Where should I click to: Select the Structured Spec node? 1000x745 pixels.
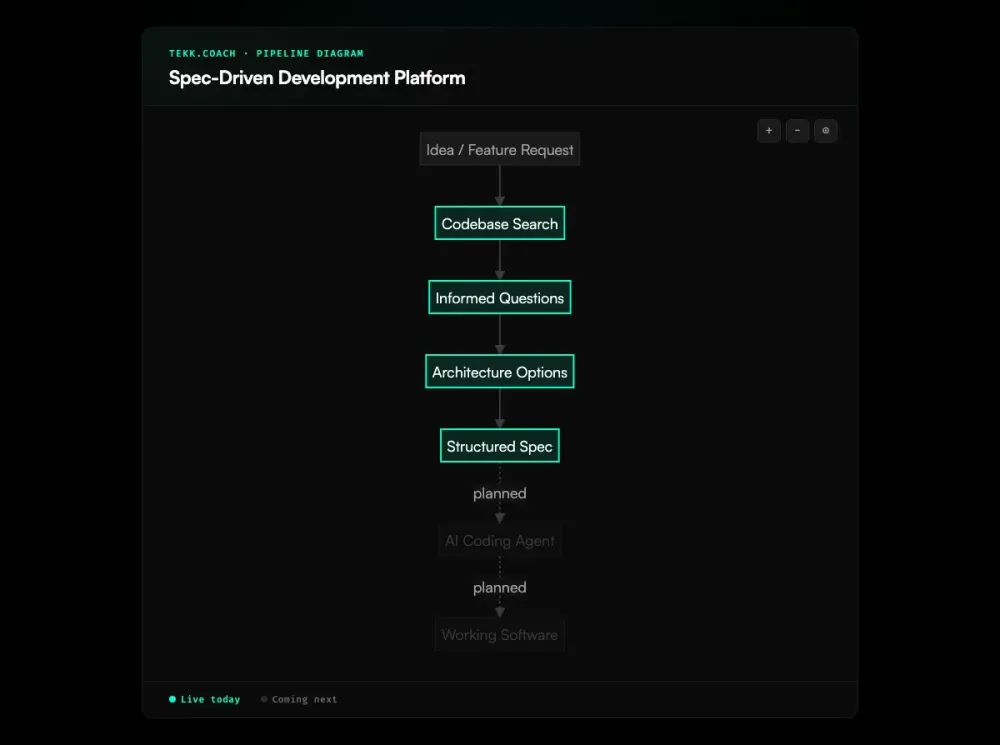499,445
